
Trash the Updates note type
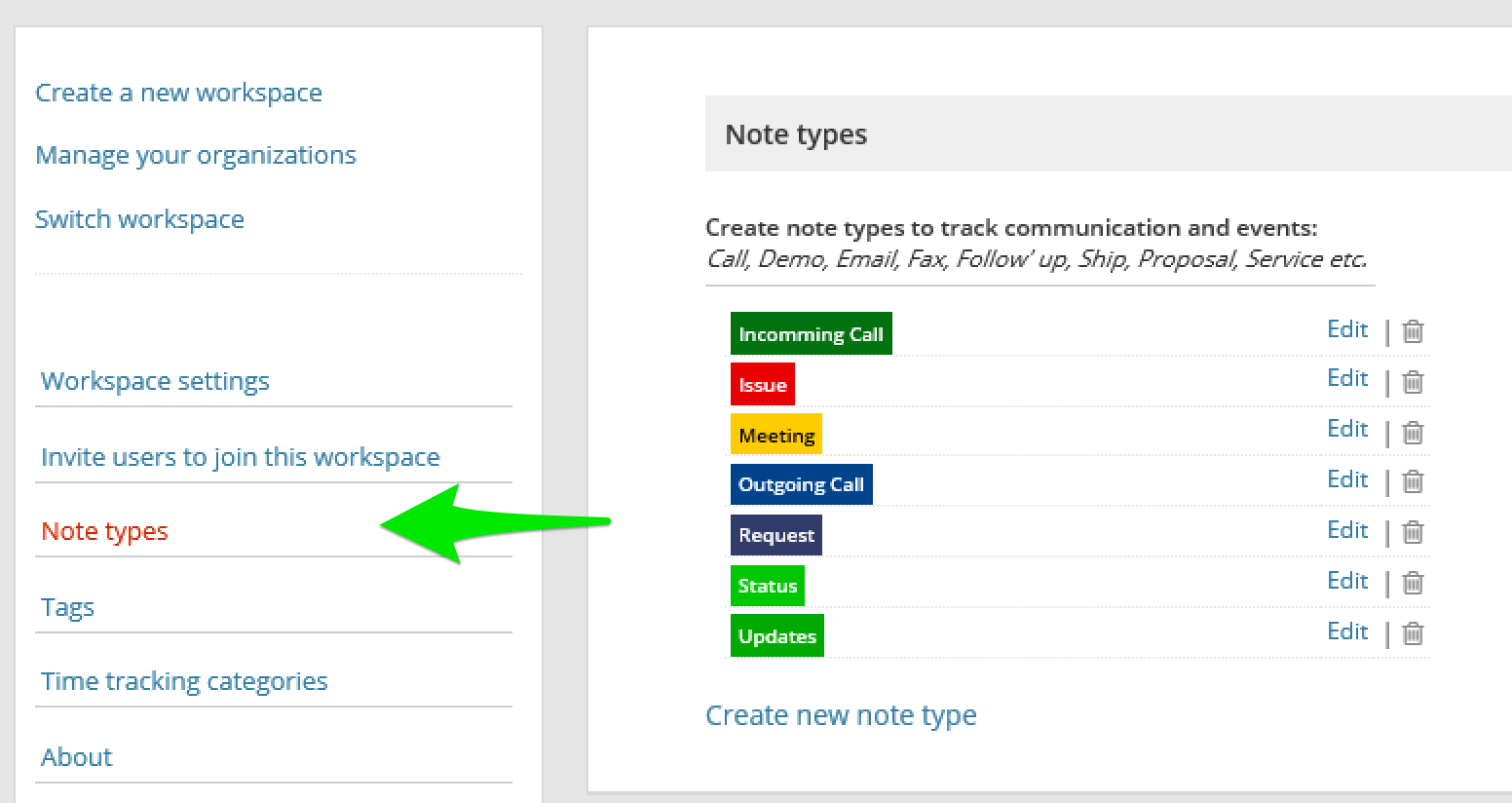[1413, 633]
